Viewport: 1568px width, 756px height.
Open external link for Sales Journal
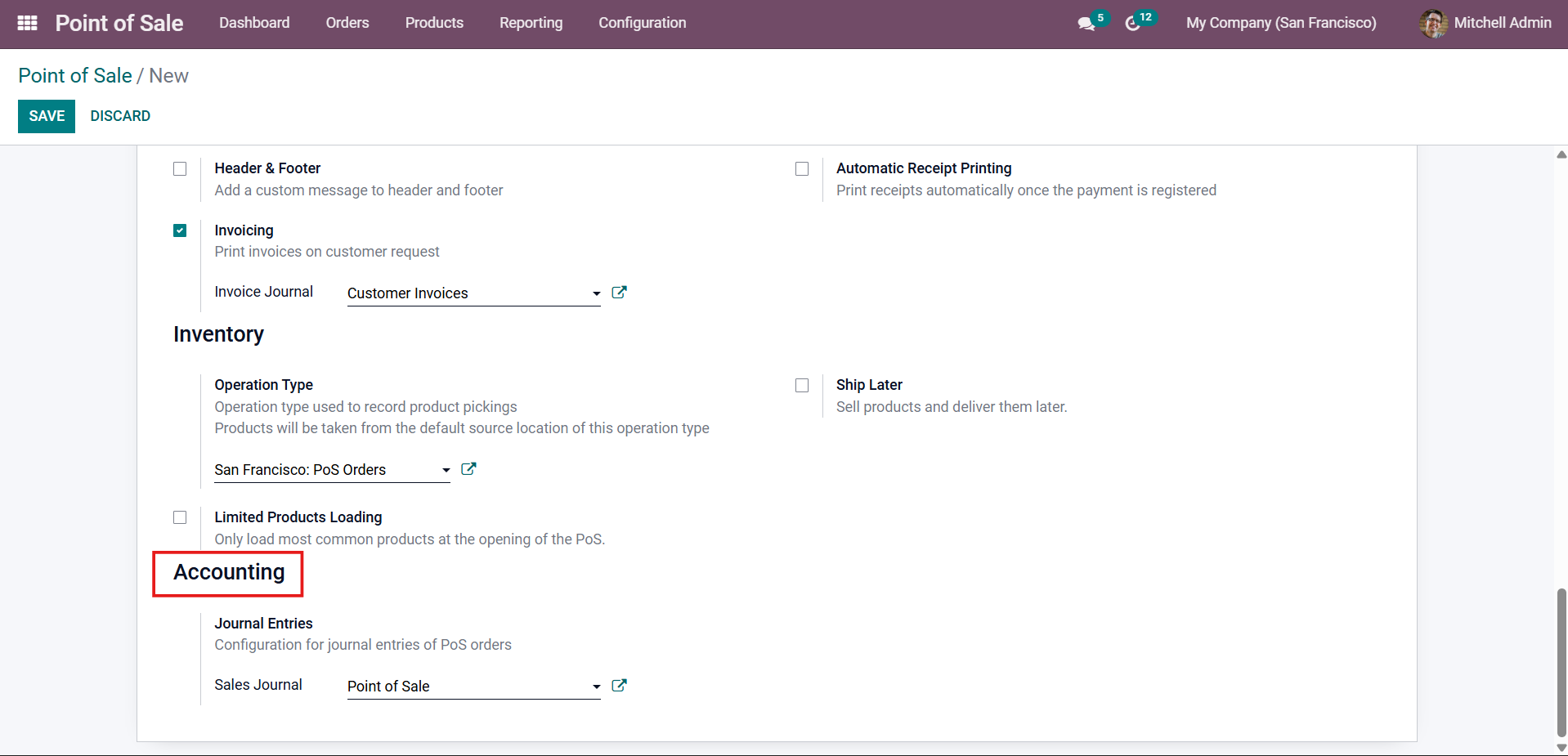[619, 686]
